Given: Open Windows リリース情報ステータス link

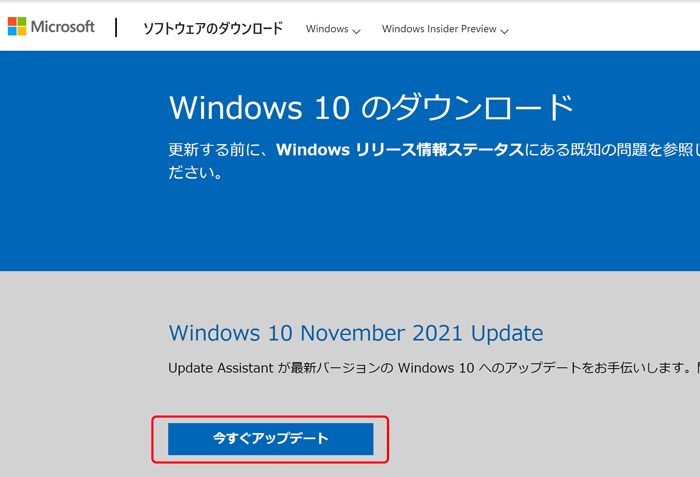Looking at the screenshot, I should (400, 150).
